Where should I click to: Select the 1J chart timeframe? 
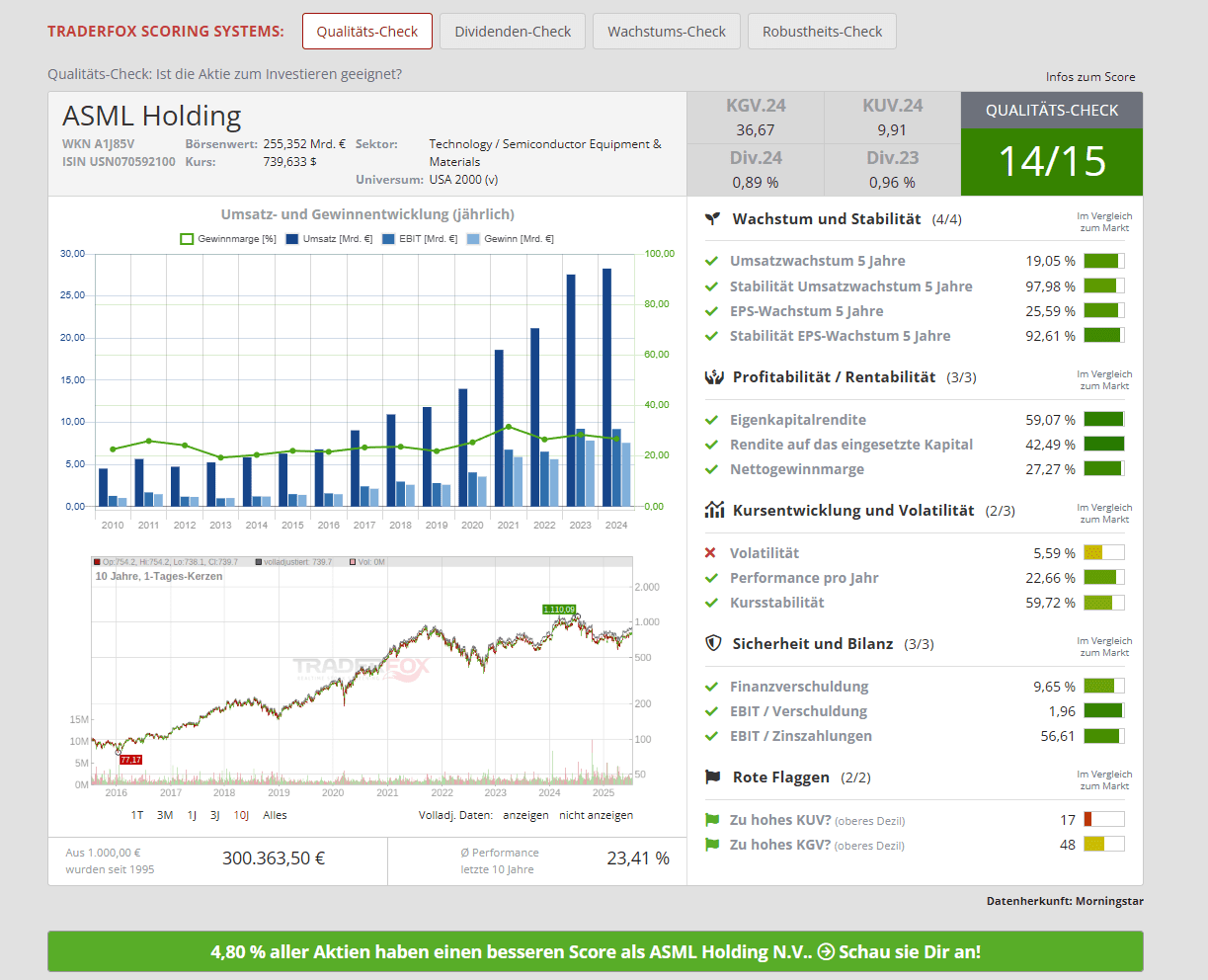pyautogui.click(x=192, y=816)
